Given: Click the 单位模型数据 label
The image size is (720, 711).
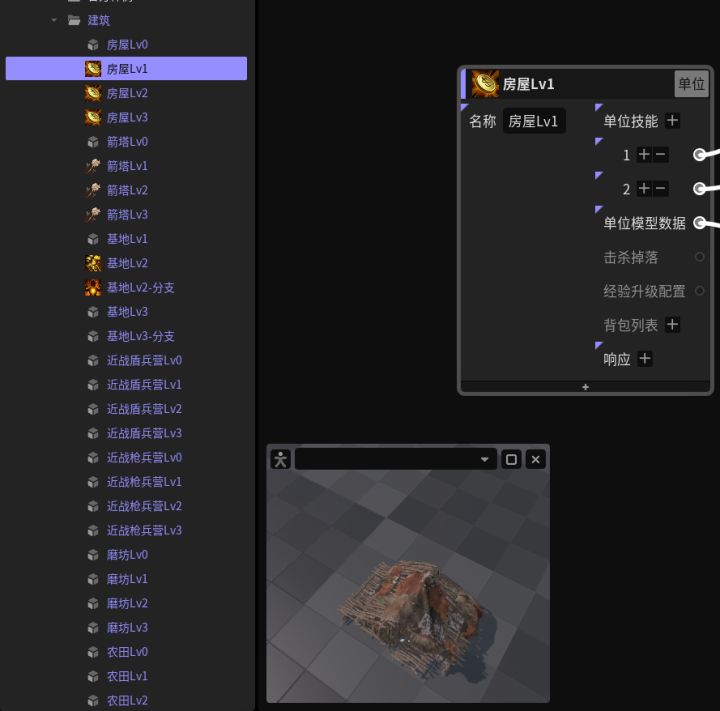Looking at the screenshot, I should coord(644,223).
